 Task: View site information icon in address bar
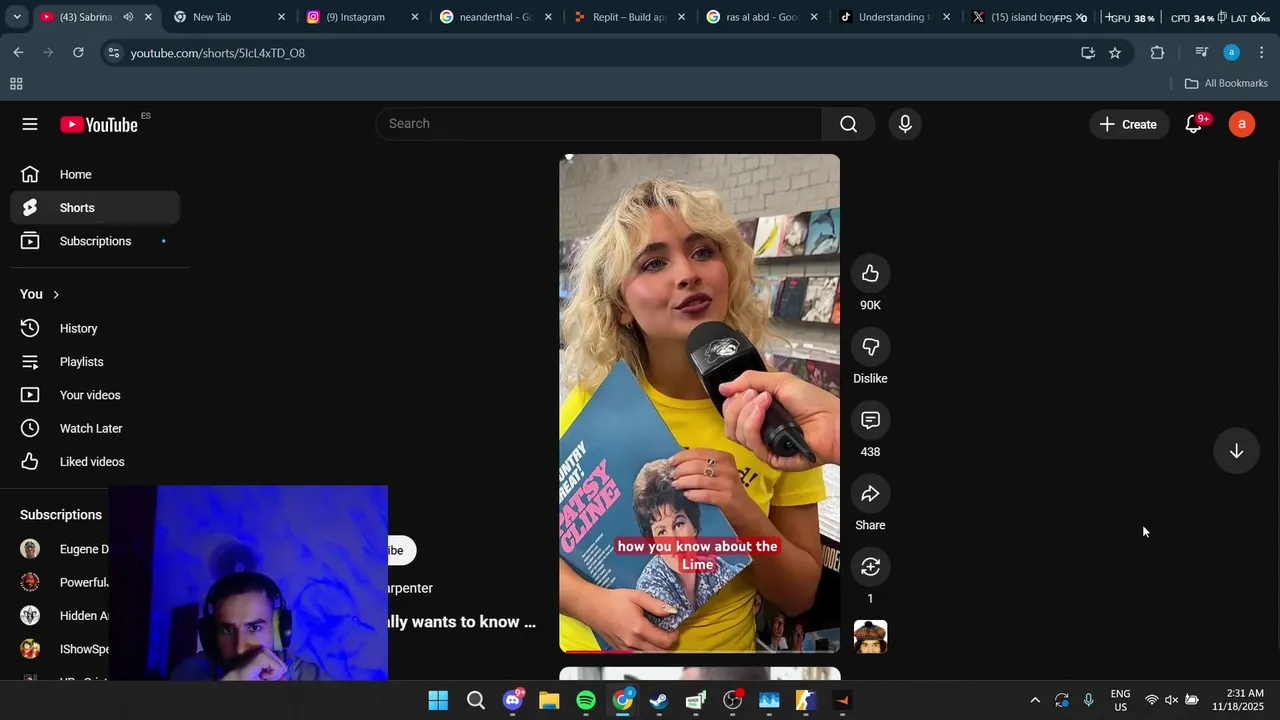point(114,52)
